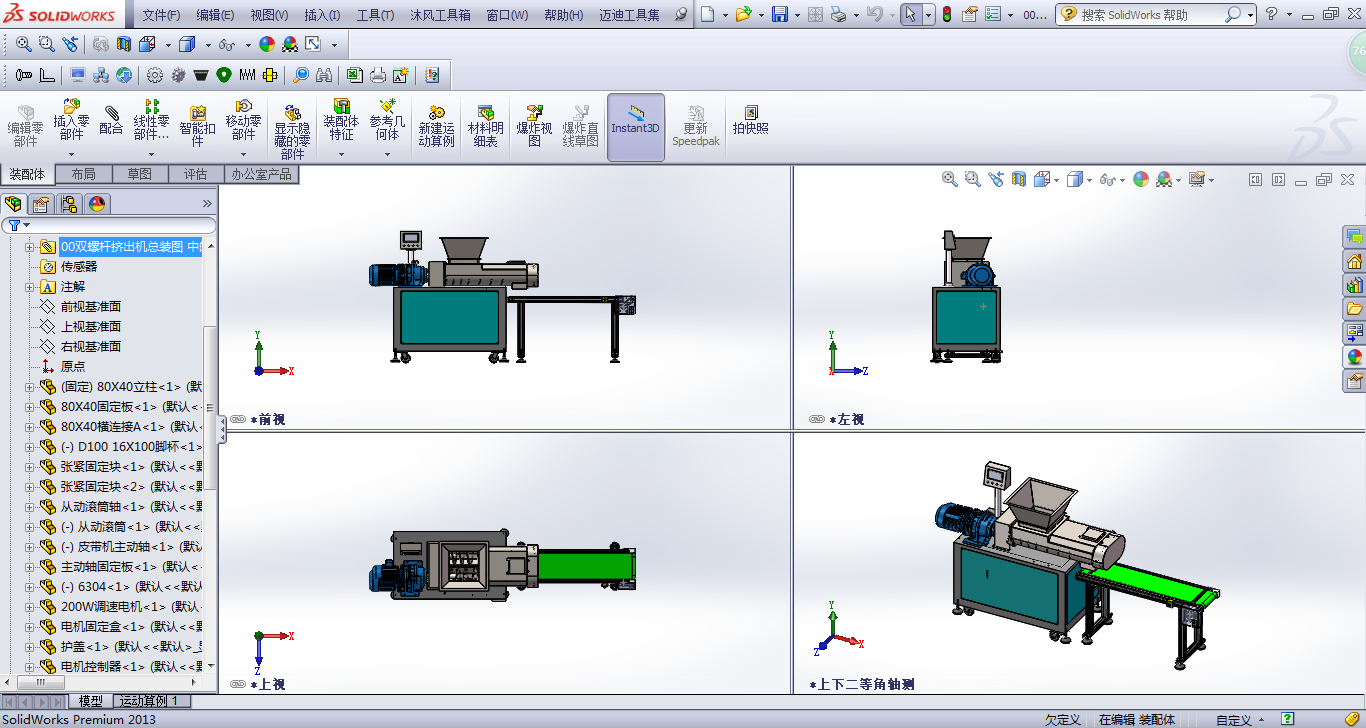This screenshot has height=728, width=1366.
Task: Click Show Hidden Components (显示隐藏的零部件)
Action: tap(292, 130)
